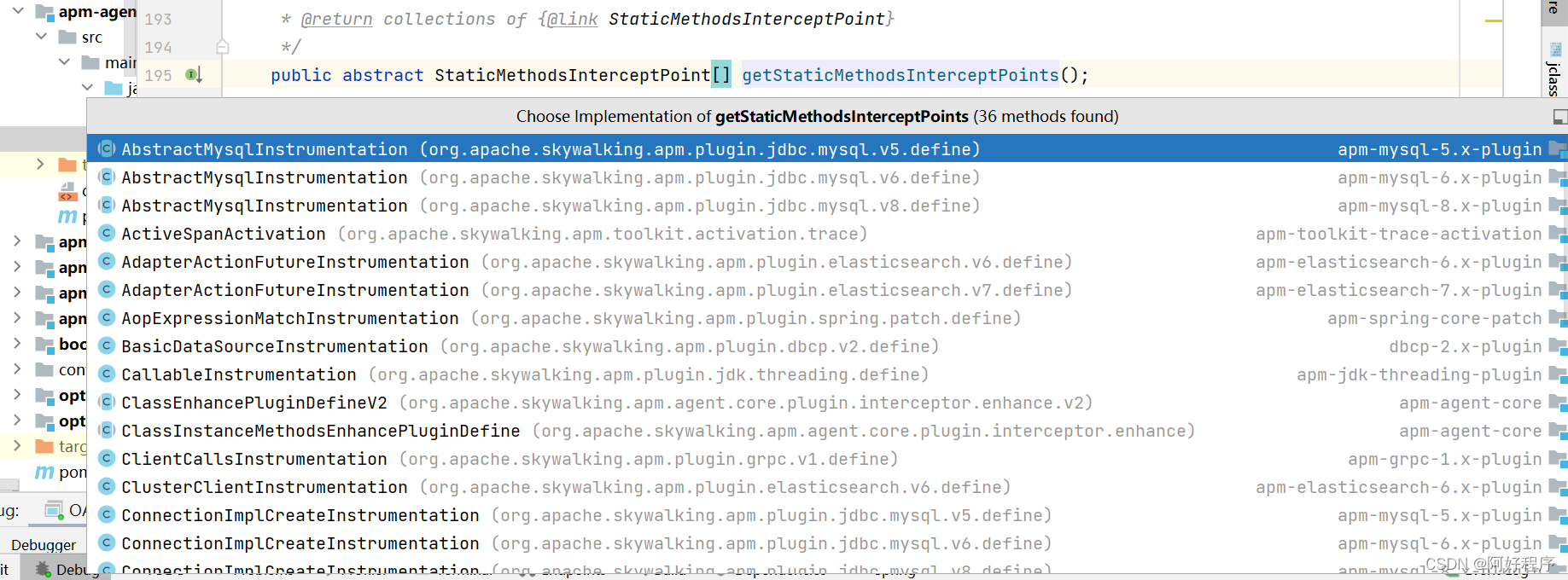The image size is (1568, 580).
Task: Expand the highlighted orange folder node
Action: [40, 164]
